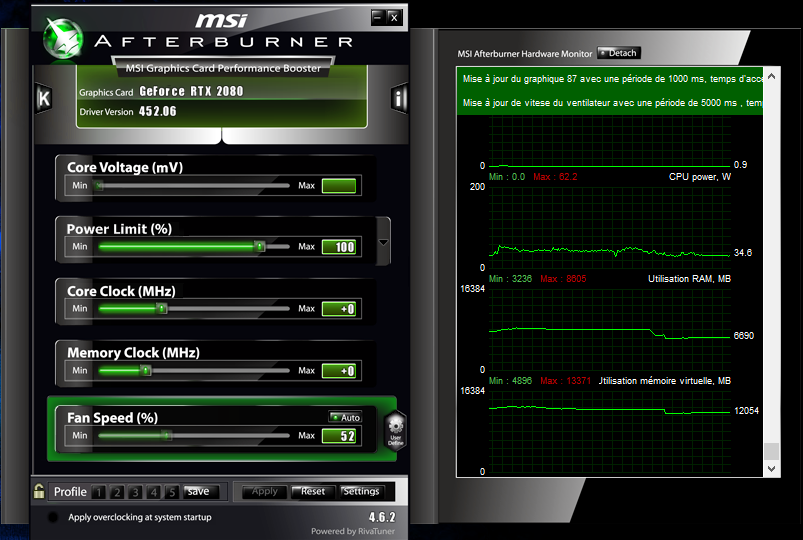Open Kombustor with the K button
This screenshot has width=803, height=540.
pyautogui.click(x=44, y=98)
